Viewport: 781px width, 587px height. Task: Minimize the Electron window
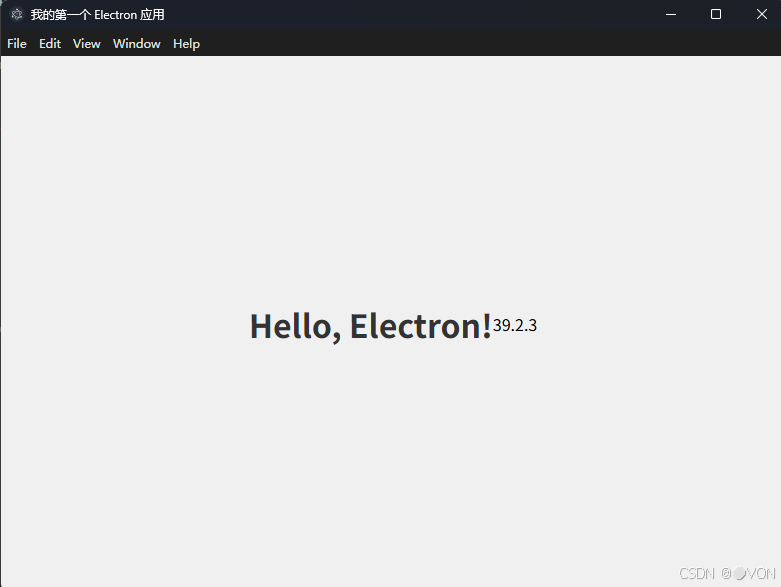(x=671, y=14)
